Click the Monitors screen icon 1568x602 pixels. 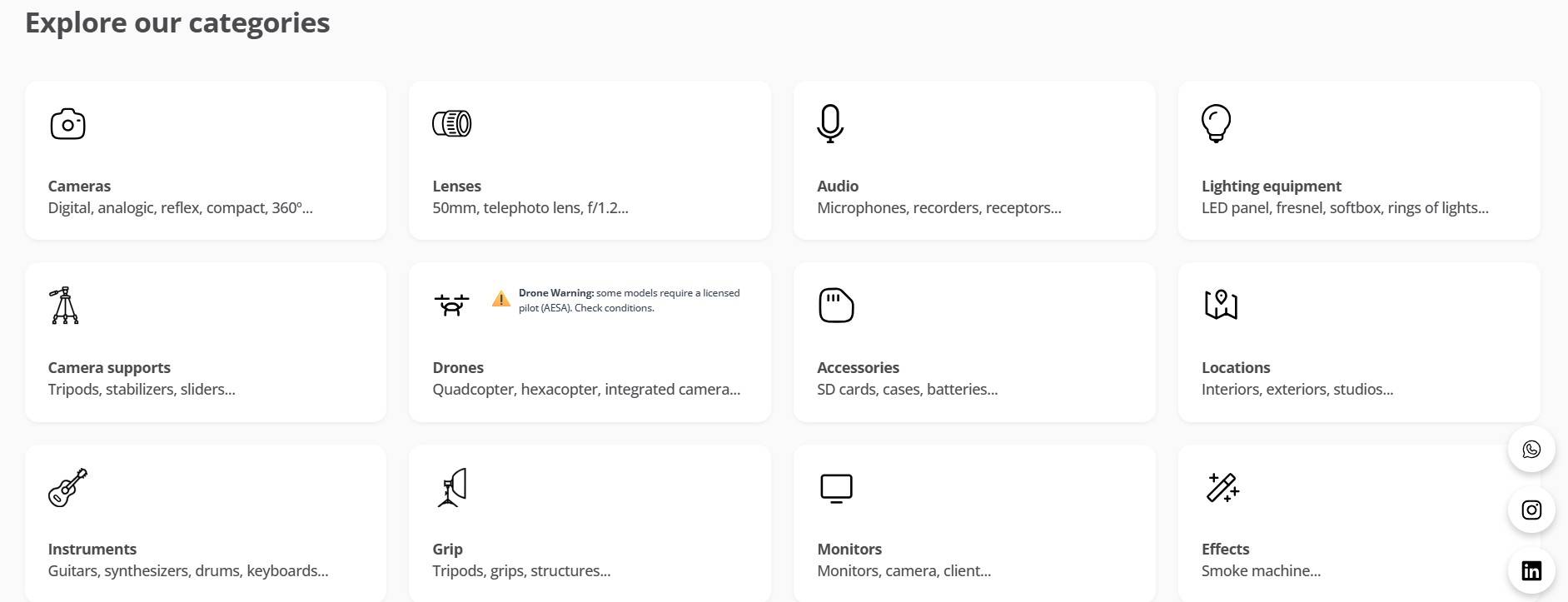pyautogui.click(x=836, y=488)
